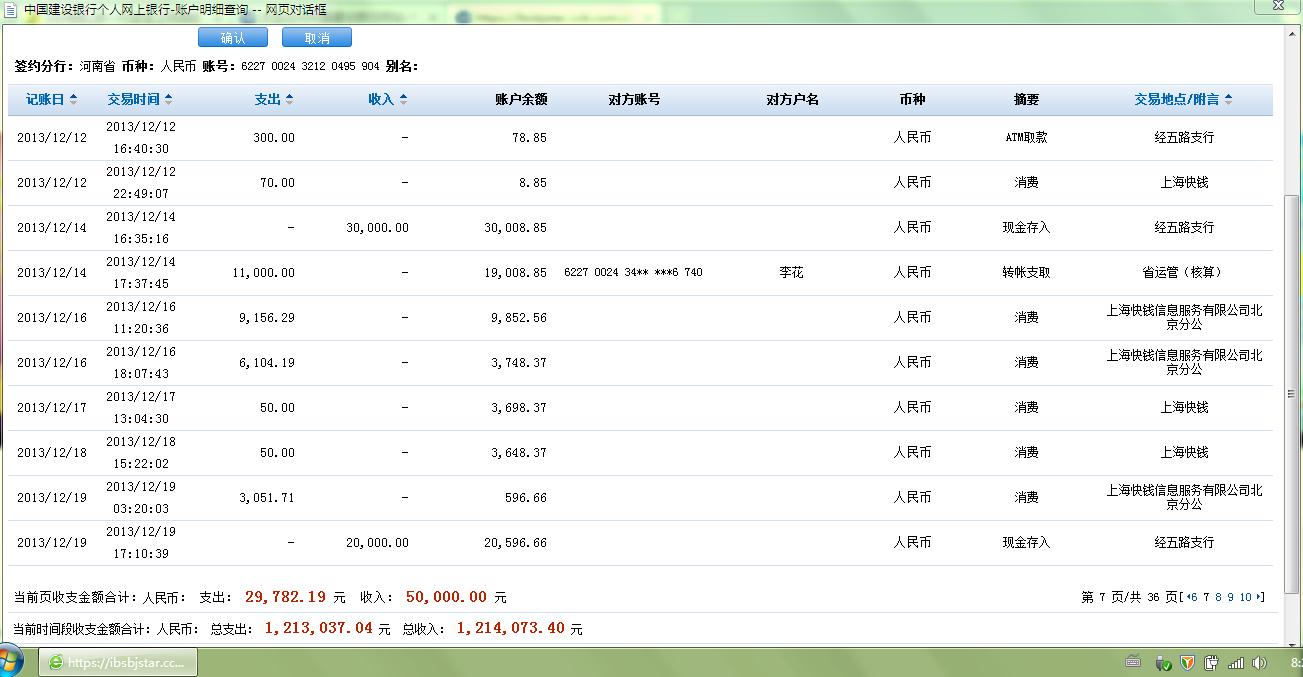Viewport: 1303px width, 677px height.
Task: Click the next-page arrow in pagination
Action: [1259, 598]
